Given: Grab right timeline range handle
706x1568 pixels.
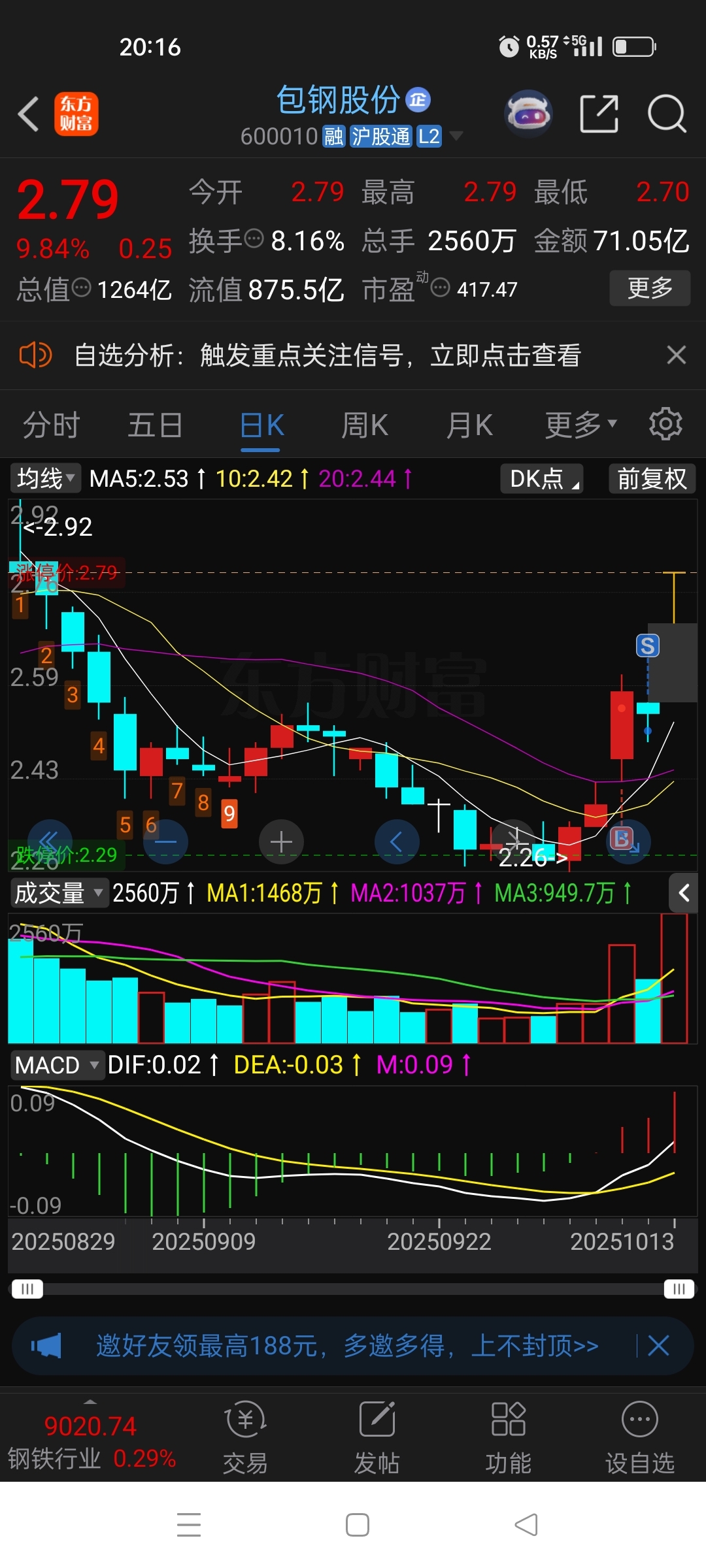Looking at the screenshot, I should tap(679, 1288).
